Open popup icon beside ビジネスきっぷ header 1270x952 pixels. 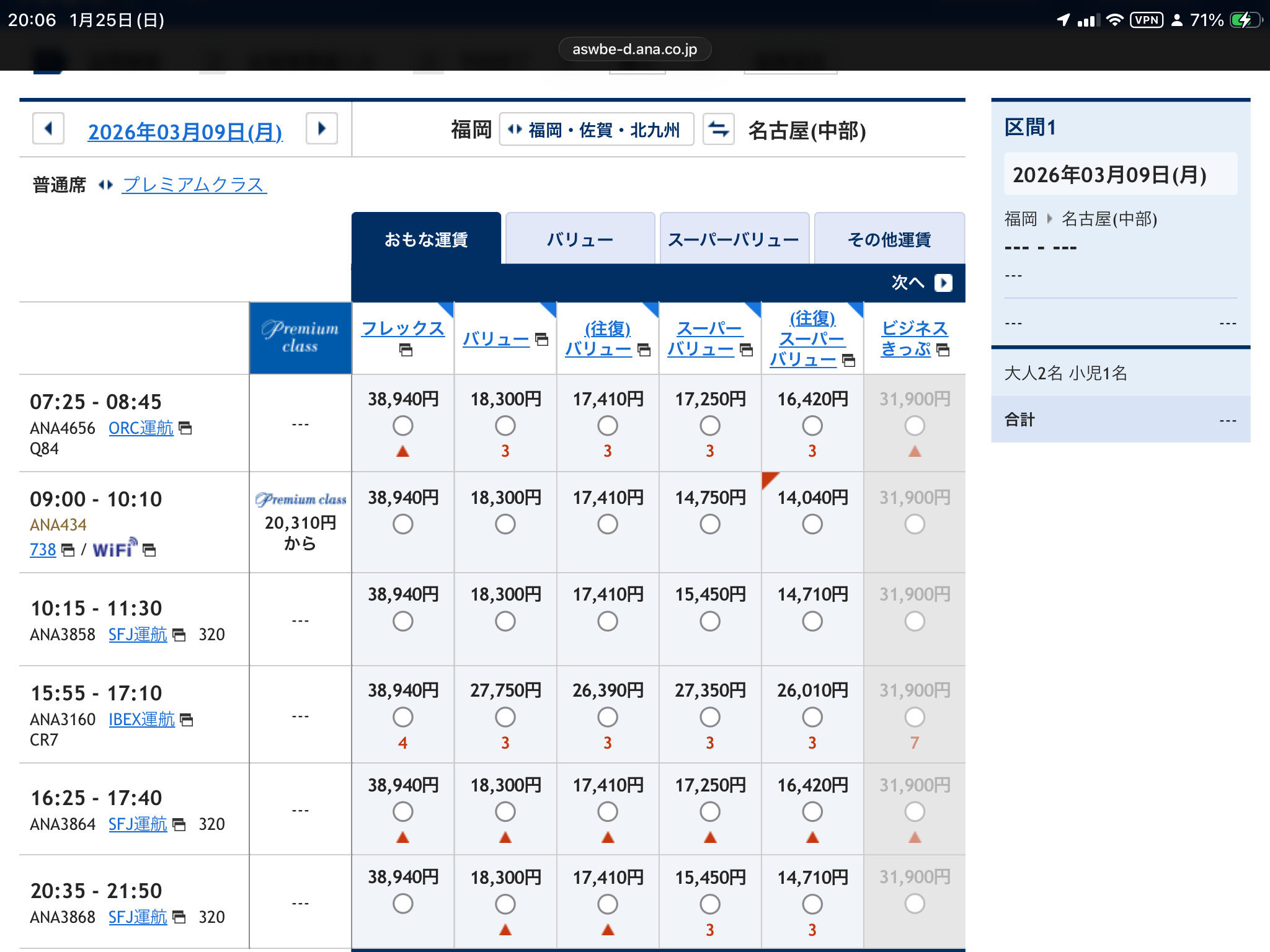coord(943,350)
